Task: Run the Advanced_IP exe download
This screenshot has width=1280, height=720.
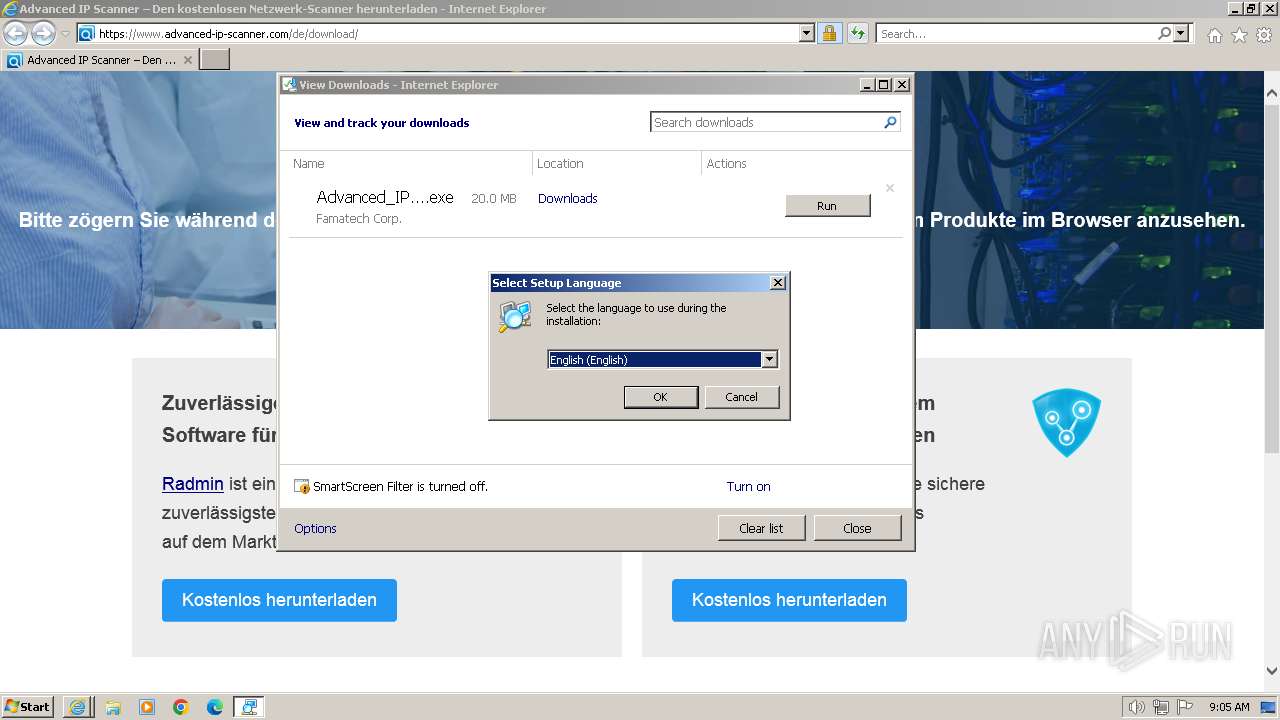Action: (x=827, y=205)
